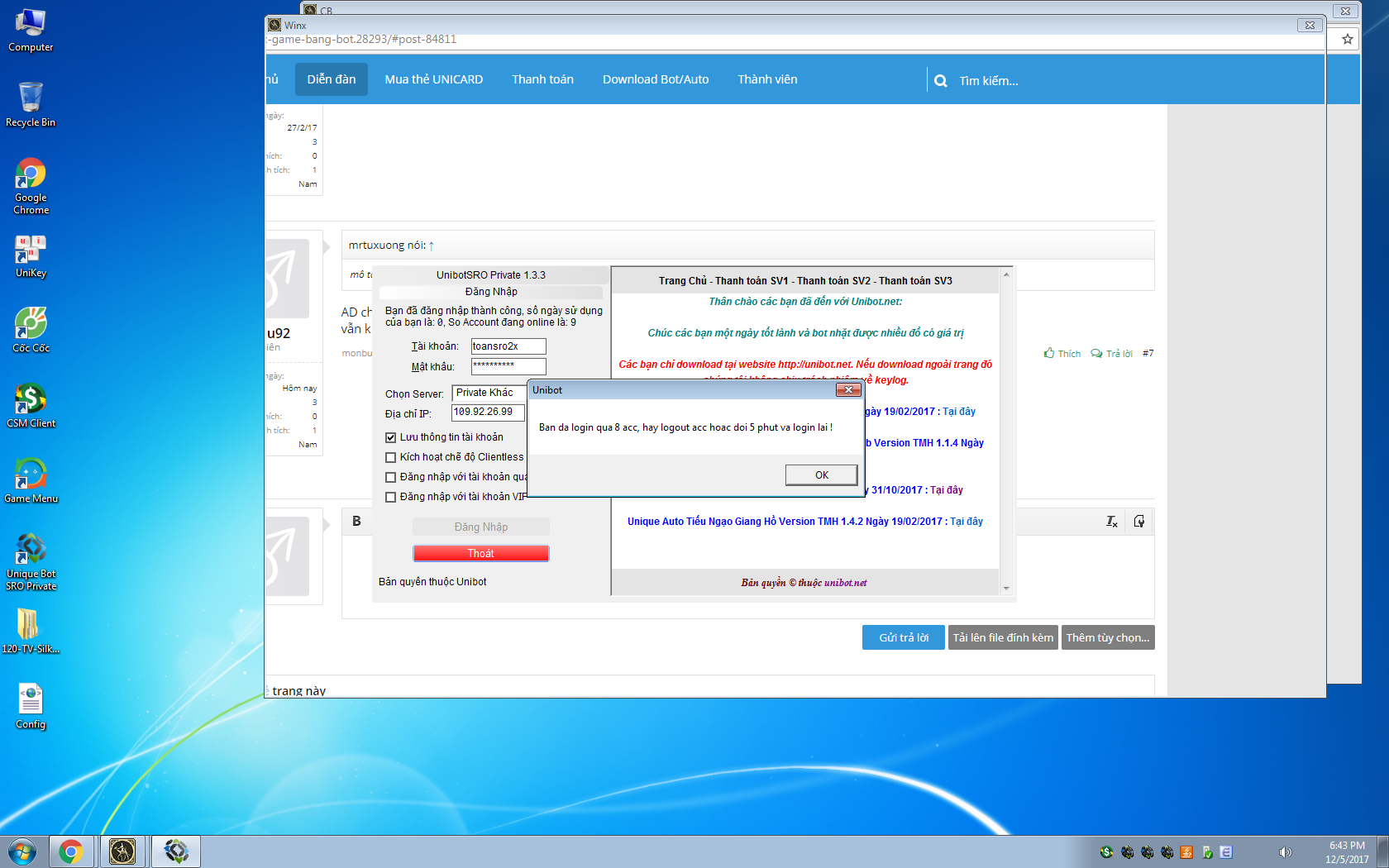
Task: Open the Computer desktop icon
Action: click(31, 30)
